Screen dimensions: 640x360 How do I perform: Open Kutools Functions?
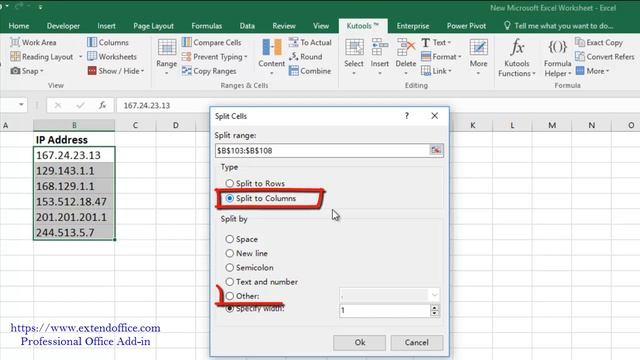(517, 58)
